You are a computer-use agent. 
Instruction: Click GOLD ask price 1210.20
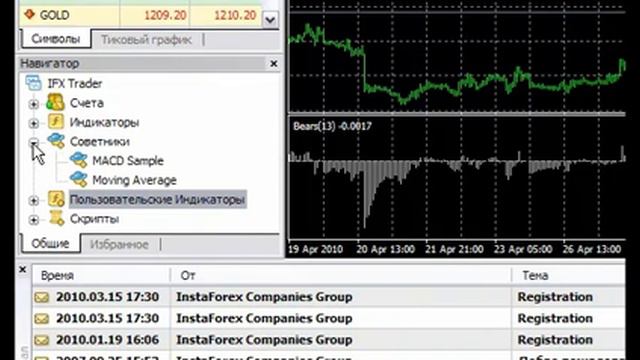click(x=235, y=16)
